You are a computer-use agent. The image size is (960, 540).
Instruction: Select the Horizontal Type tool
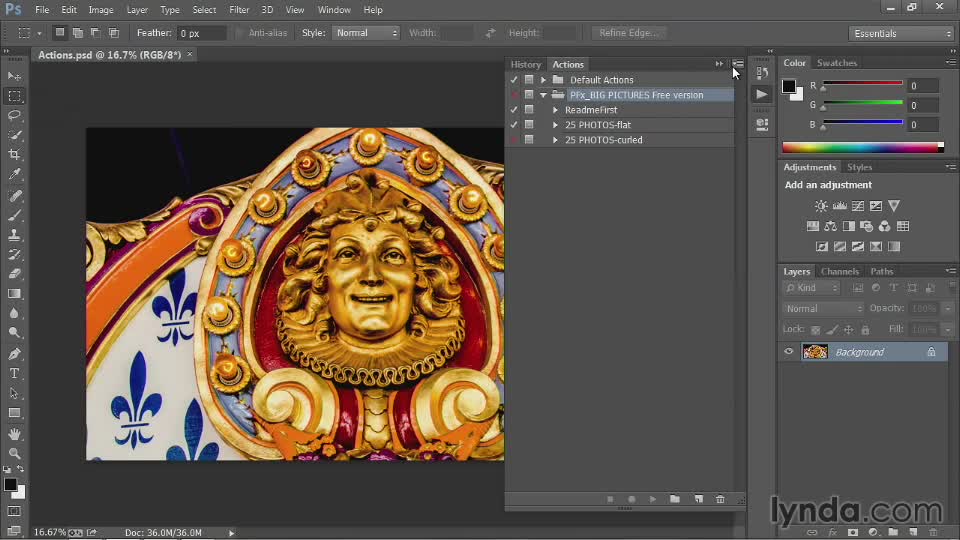point(14,373)
